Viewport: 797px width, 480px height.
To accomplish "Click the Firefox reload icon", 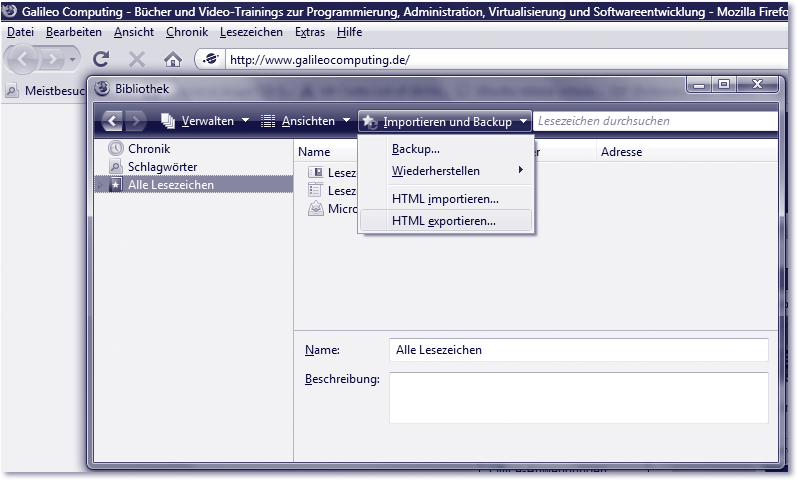I will [x=101, y=60].
